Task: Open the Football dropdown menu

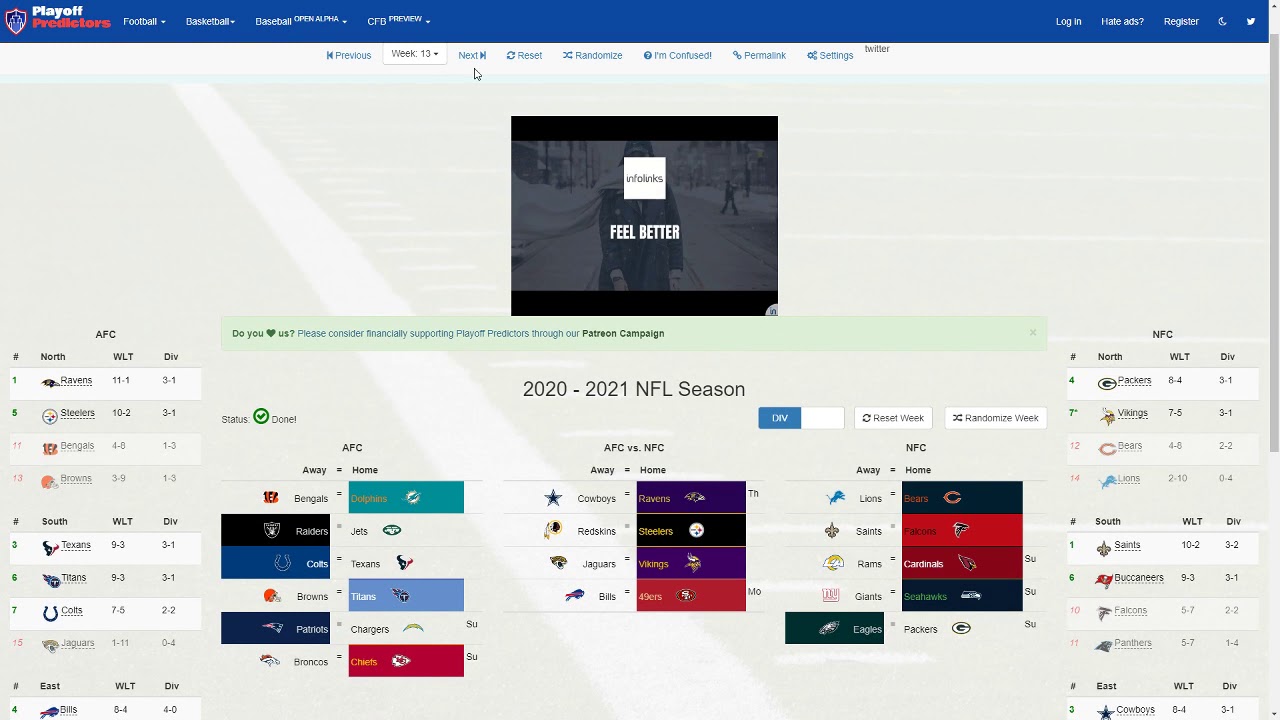Action: (144, 21)
